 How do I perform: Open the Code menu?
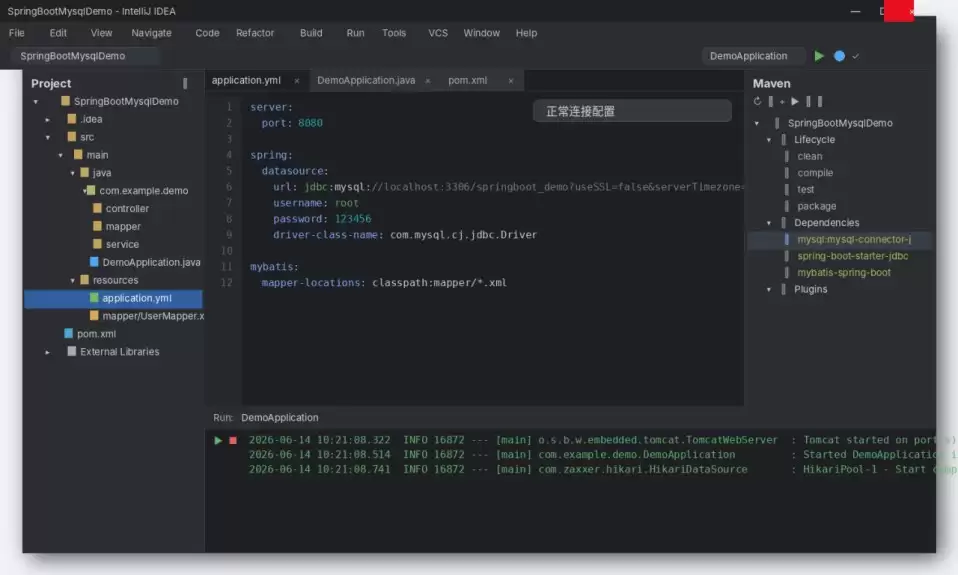click(x=207, y=33)
